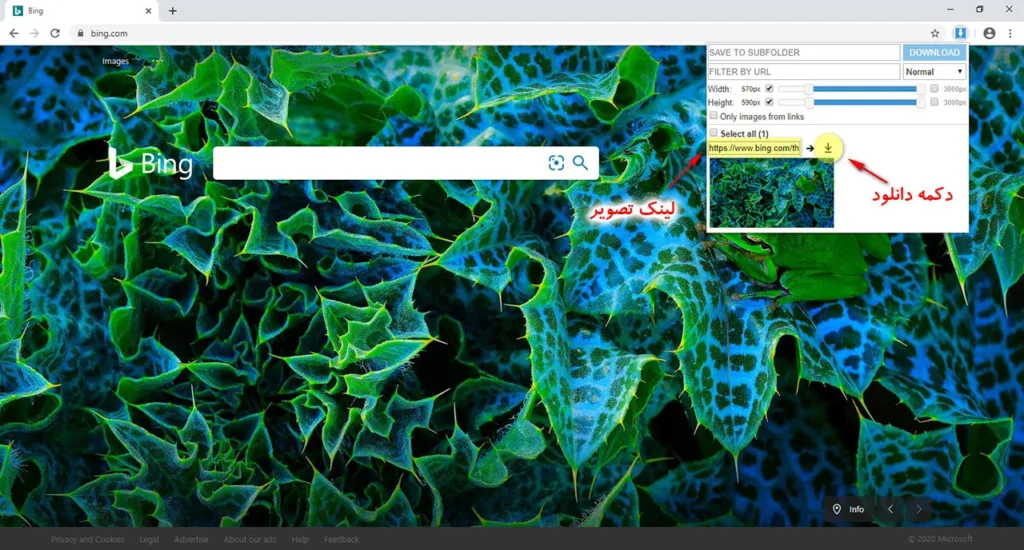
Task: Click the padlock site info icon
Action: click(x=80, y=33)
